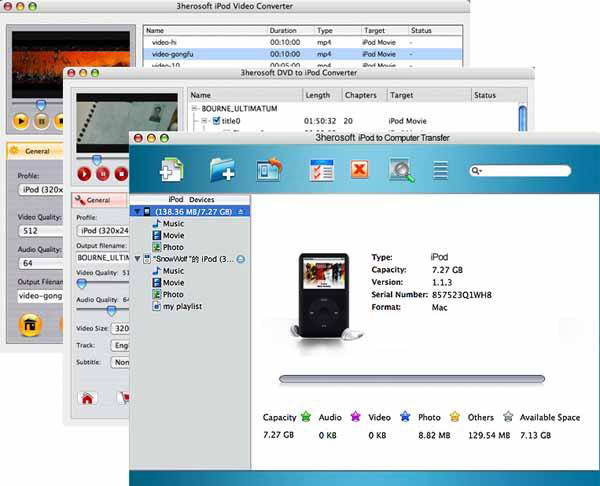The image size is (600, 486).
Task: Click Play in iPod Video Converter
Action: (x=21, y=121)
